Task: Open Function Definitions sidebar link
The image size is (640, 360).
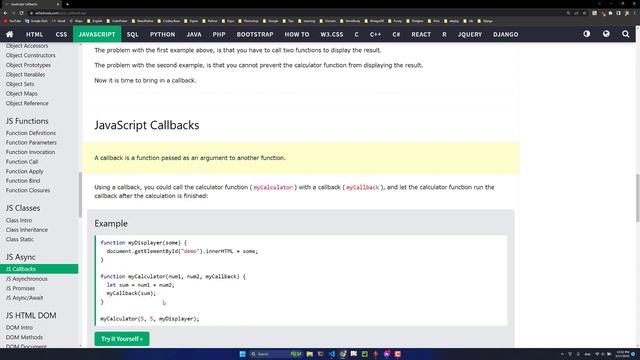Action: (31, 133)
